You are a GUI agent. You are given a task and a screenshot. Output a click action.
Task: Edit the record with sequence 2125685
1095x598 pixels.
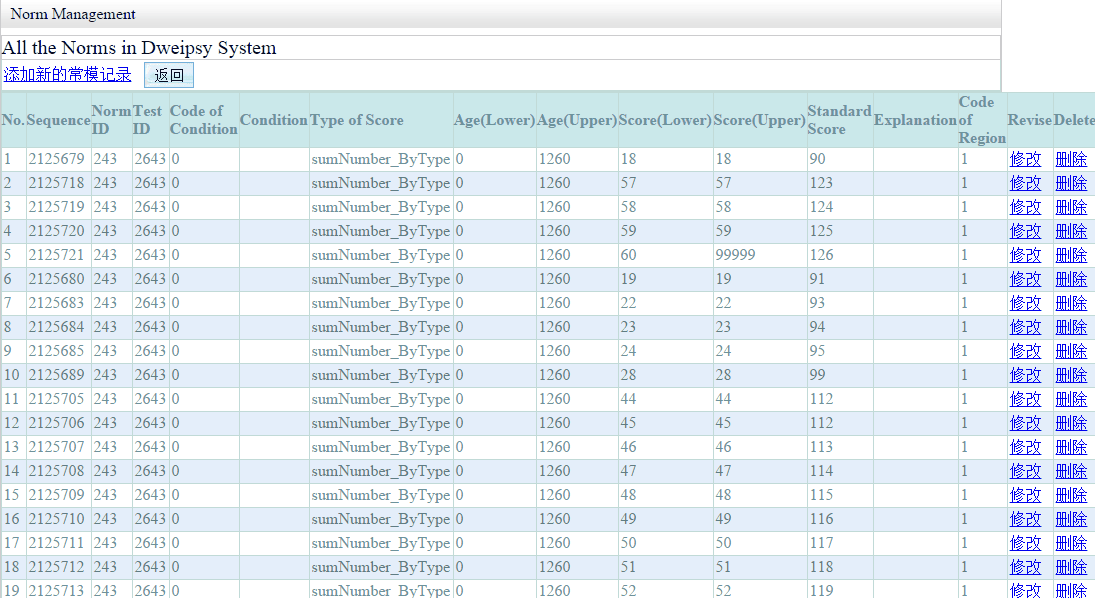(x=1025, y=351)
